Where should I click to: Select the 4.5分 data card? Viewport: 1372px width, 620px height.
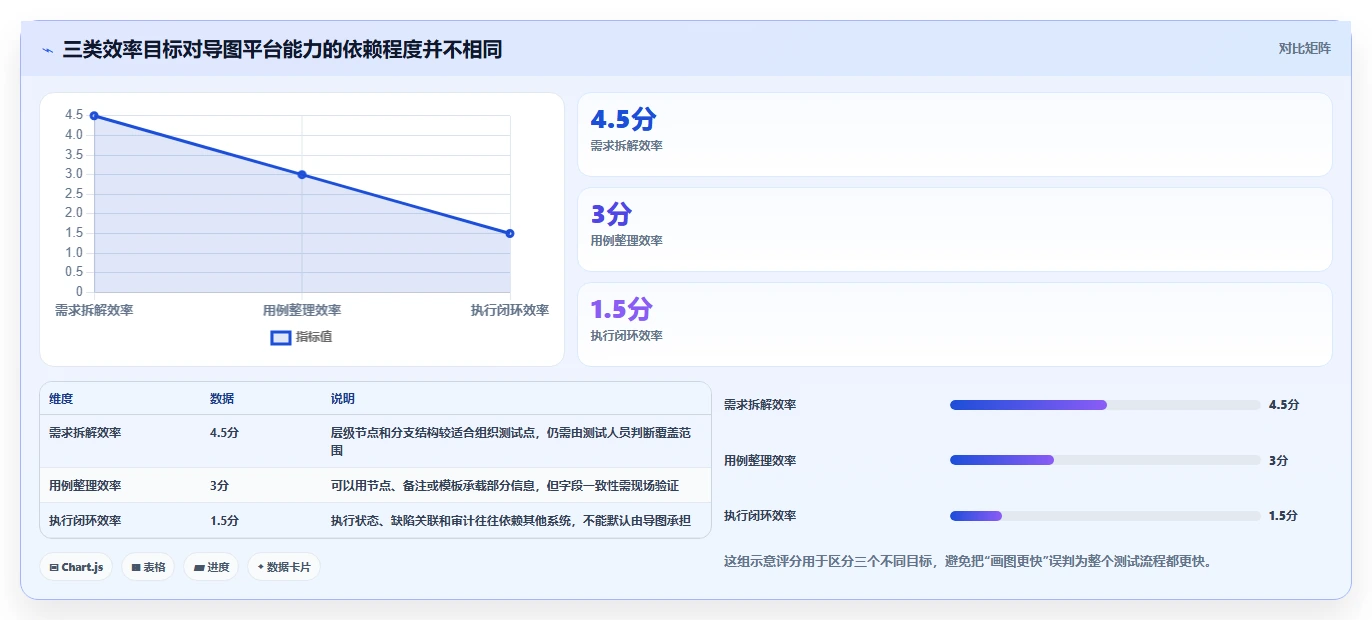pos(955,135)
